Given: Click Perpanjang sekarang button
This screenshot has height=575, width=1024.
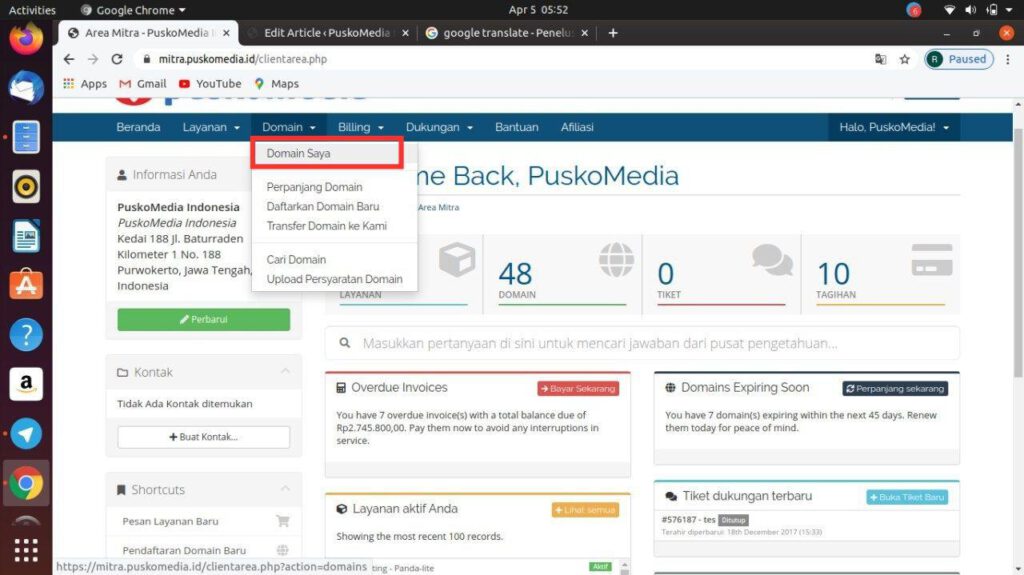Looking at the screenshot, I should tap(895, 388).
